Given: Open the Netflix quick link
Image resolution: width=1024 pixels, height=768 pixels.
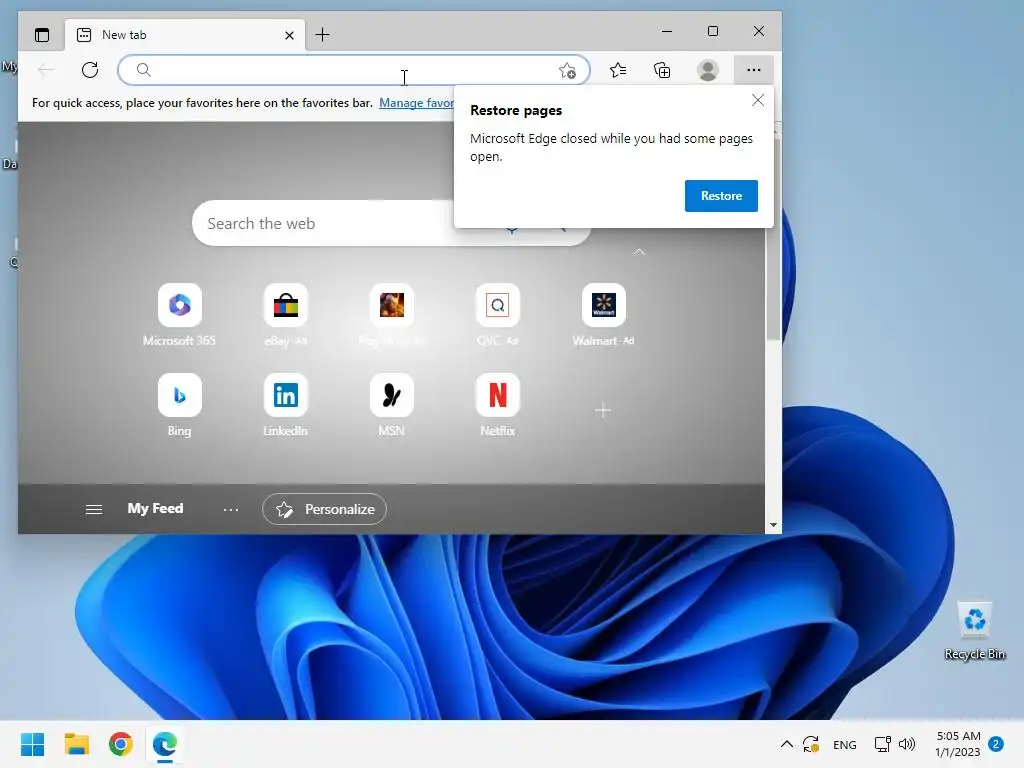Looking at the screenshot, I should pos(498,405).
